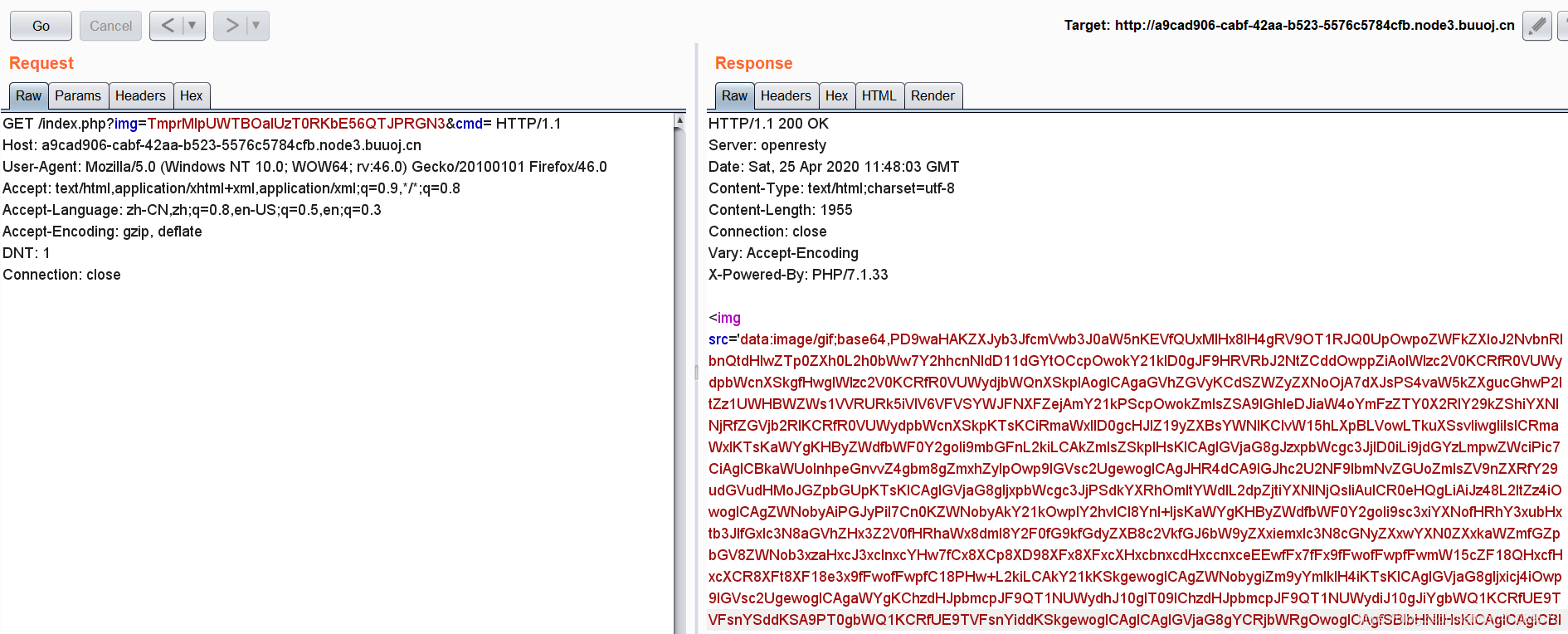Click the Response section heading
The width and height of the screenshot is (1568, 634).
pyautogui.click(x=753, y=63)
